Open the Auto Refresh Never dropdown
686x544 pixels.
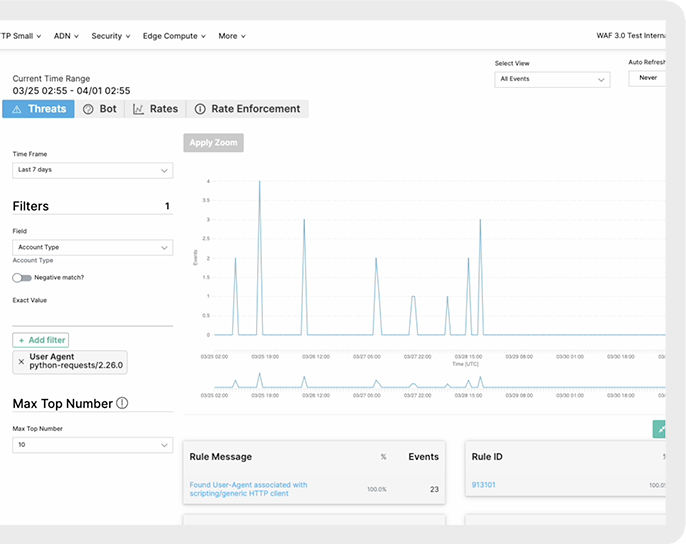pyautogui.click(x=647, y=78)
